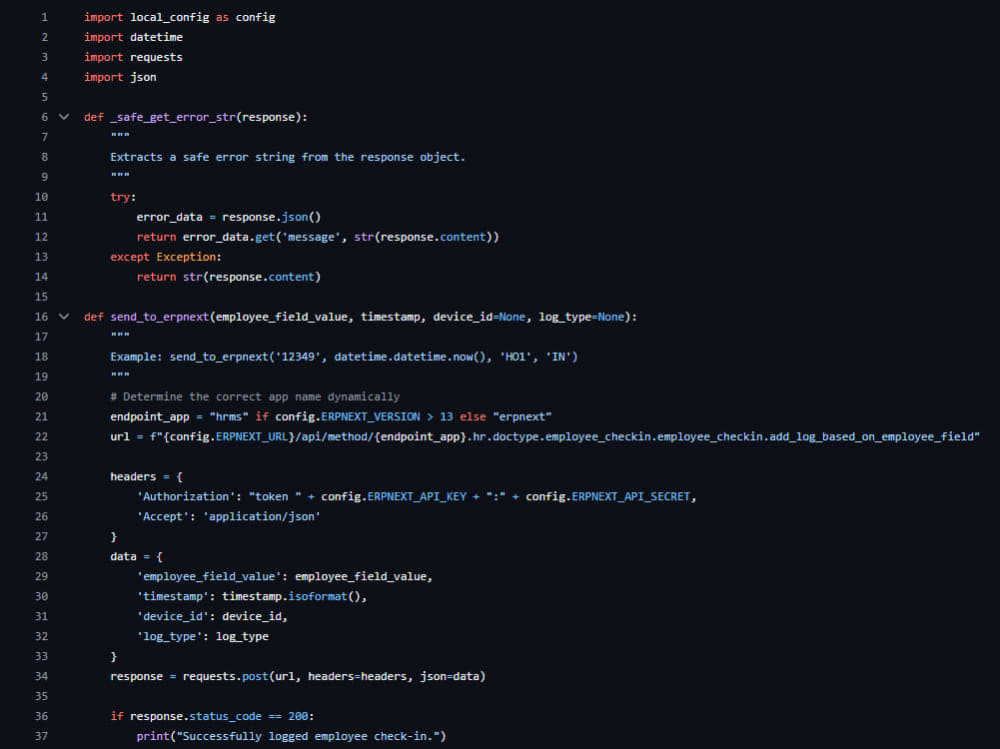Select line number 34
This screenshot has width=1000, height=749.
point(41,676)
